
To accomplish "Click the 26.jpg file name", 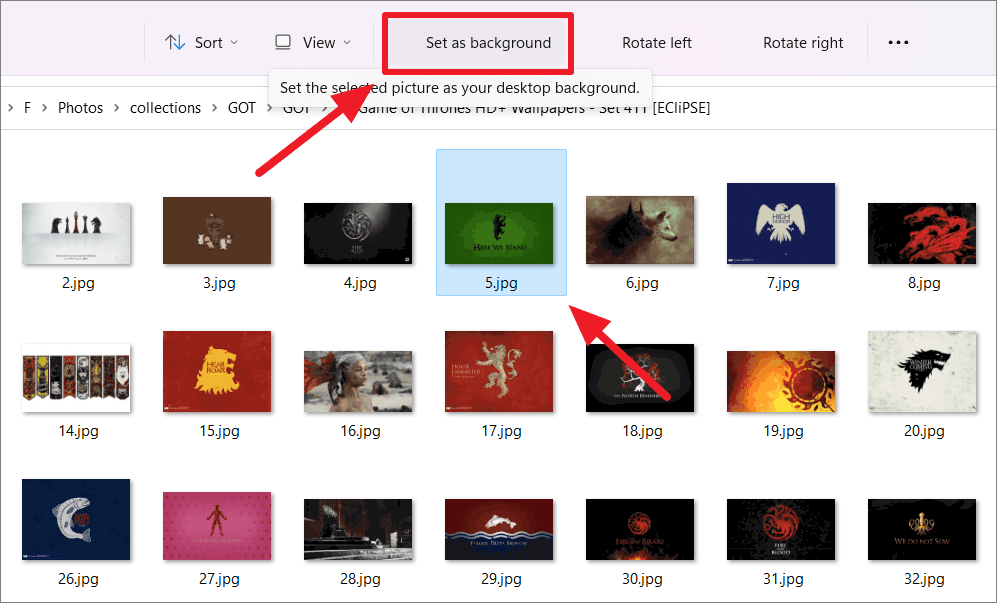I will [x=78, y=579].
